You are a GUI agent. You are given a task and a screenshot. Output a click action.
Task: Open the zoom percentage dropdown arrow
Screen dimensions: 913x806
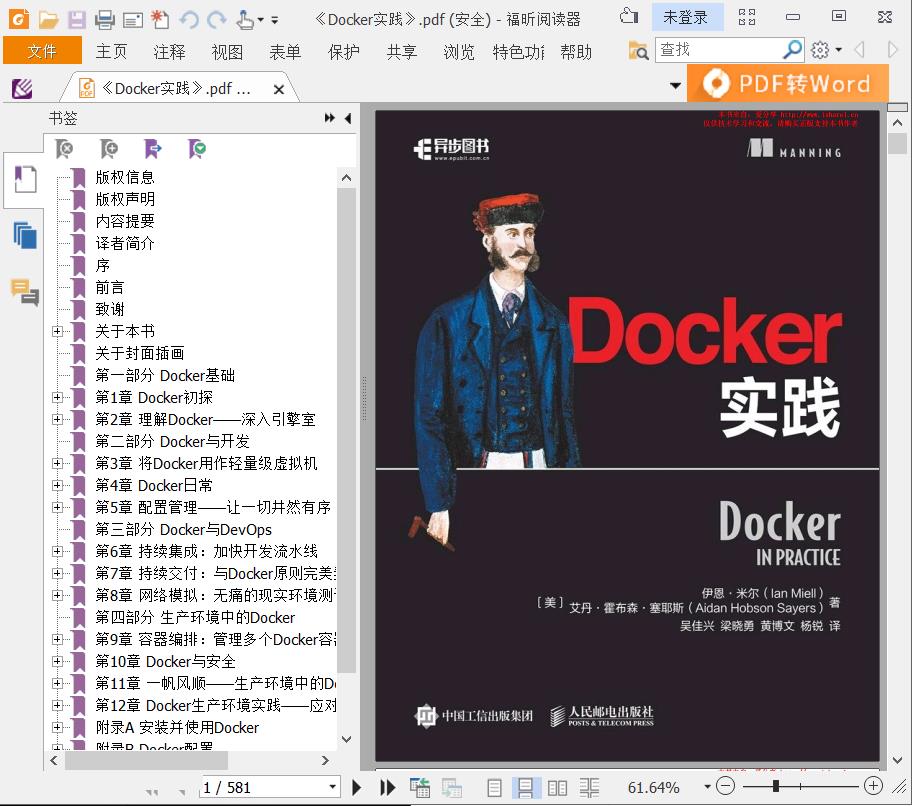click(707, 787)
